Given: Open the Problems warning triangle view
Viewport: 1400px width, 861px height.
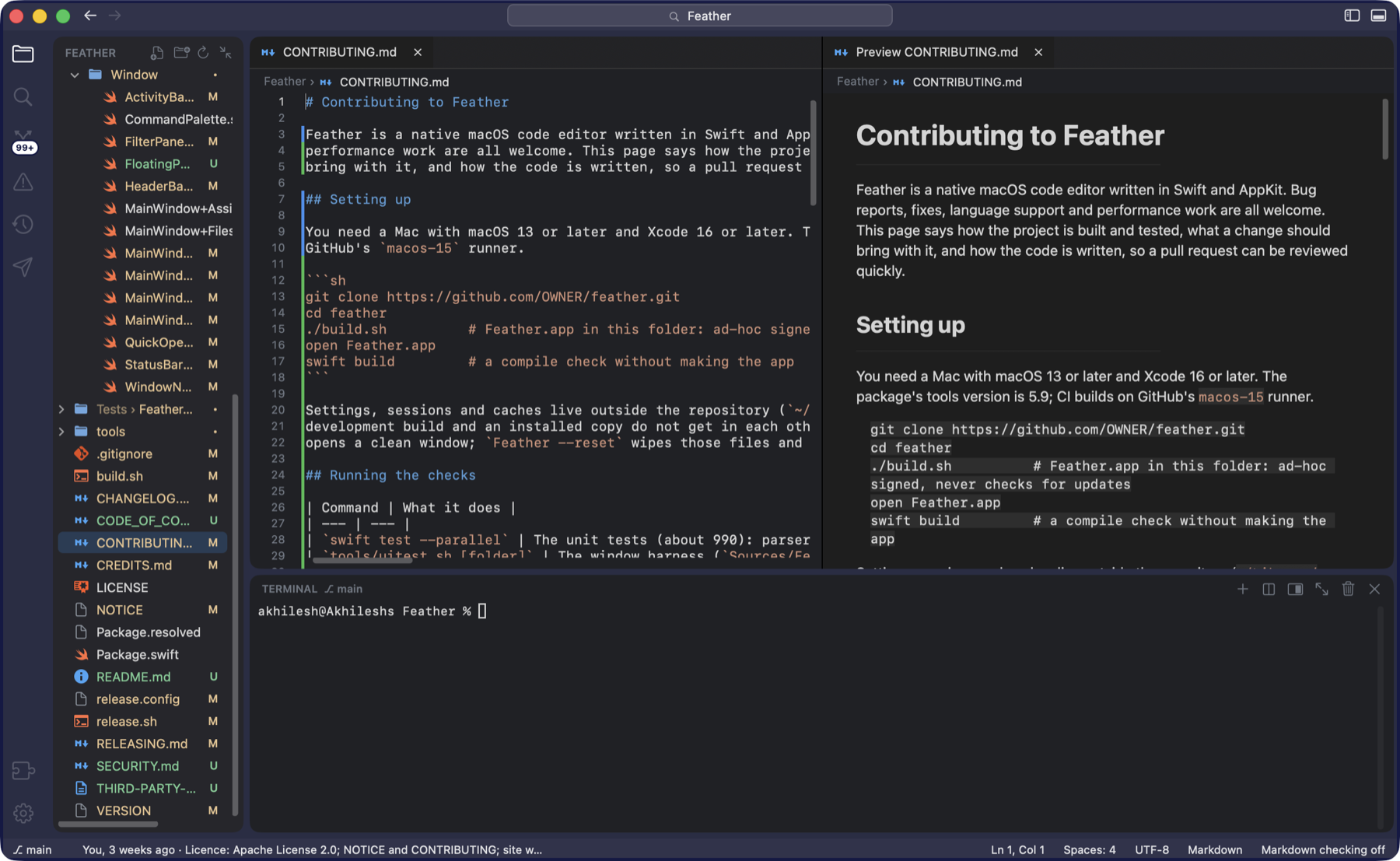Looking at the screenshot, I should click(x=23, y=182).
